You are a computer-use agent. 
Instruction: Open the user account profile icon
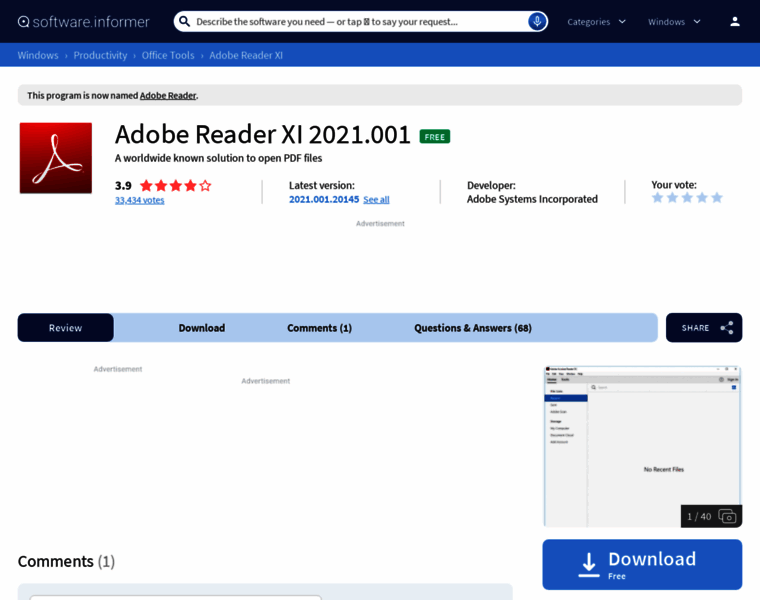[735, 21]
